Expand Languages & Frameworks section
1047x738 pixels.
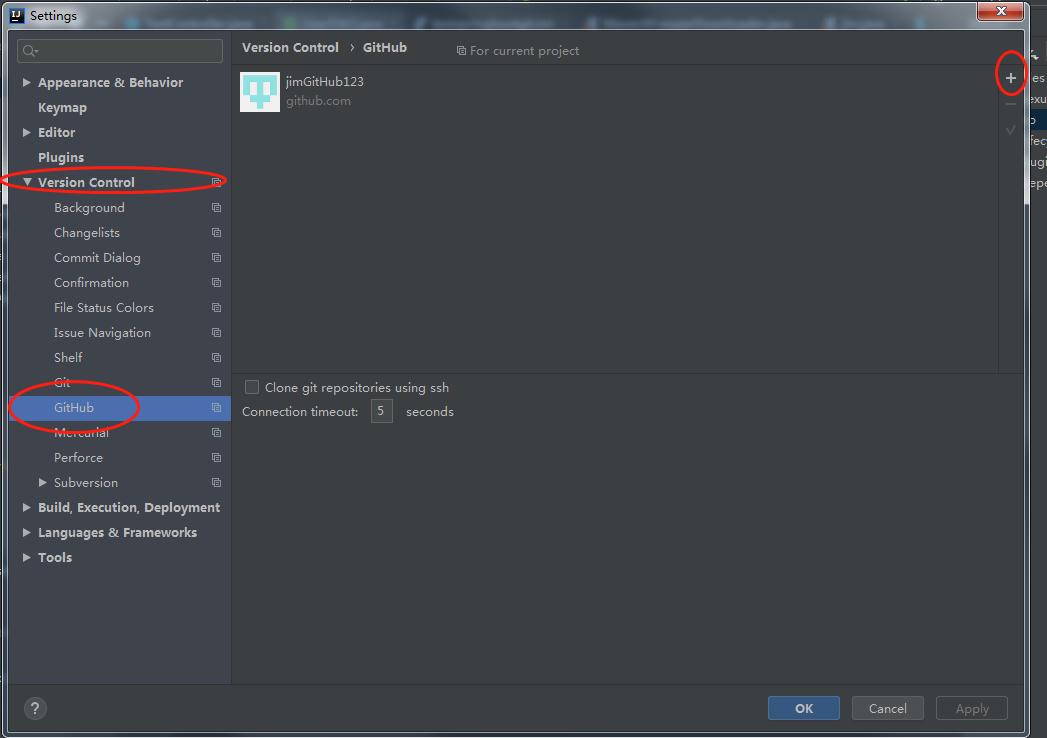[x=27, y=532]
